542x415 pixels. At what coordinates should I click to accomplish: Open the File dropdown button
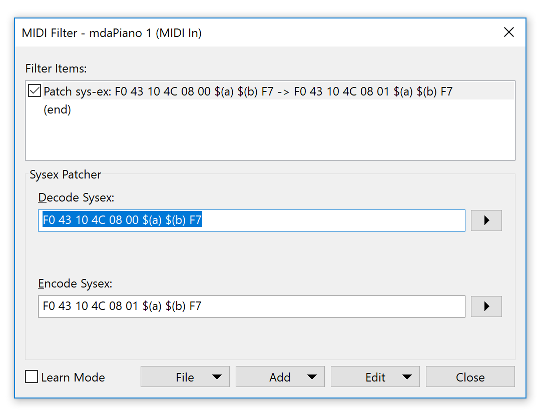[x=185, y=377]
